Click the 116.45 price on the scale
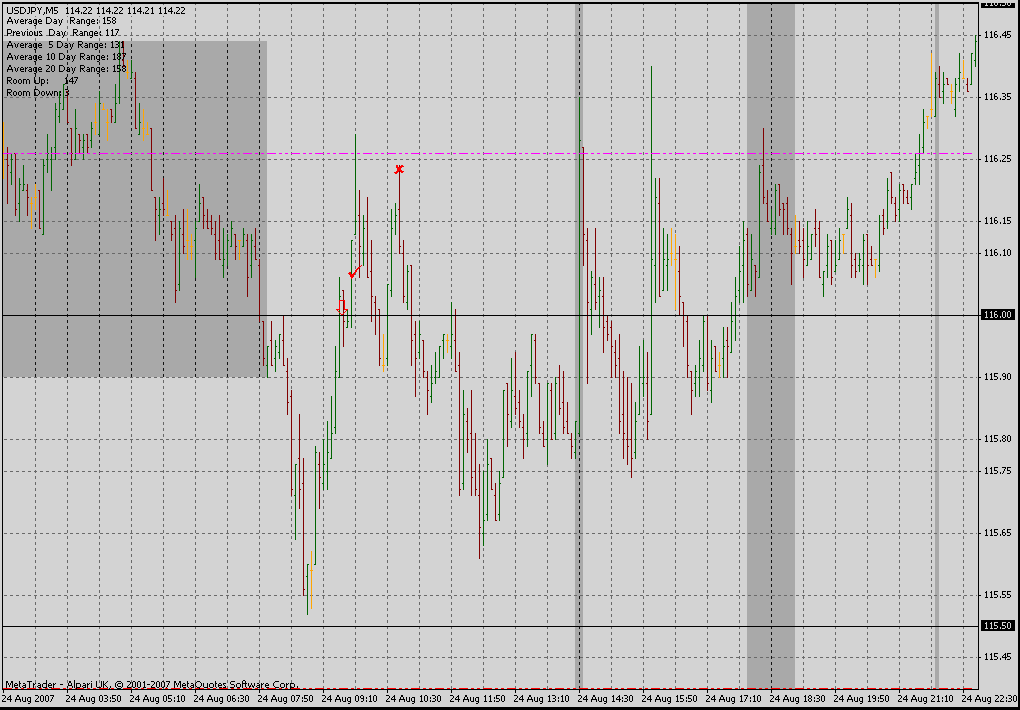Image resolution: width=1020 pixels, height=710 pixels. tap(997, 35)
